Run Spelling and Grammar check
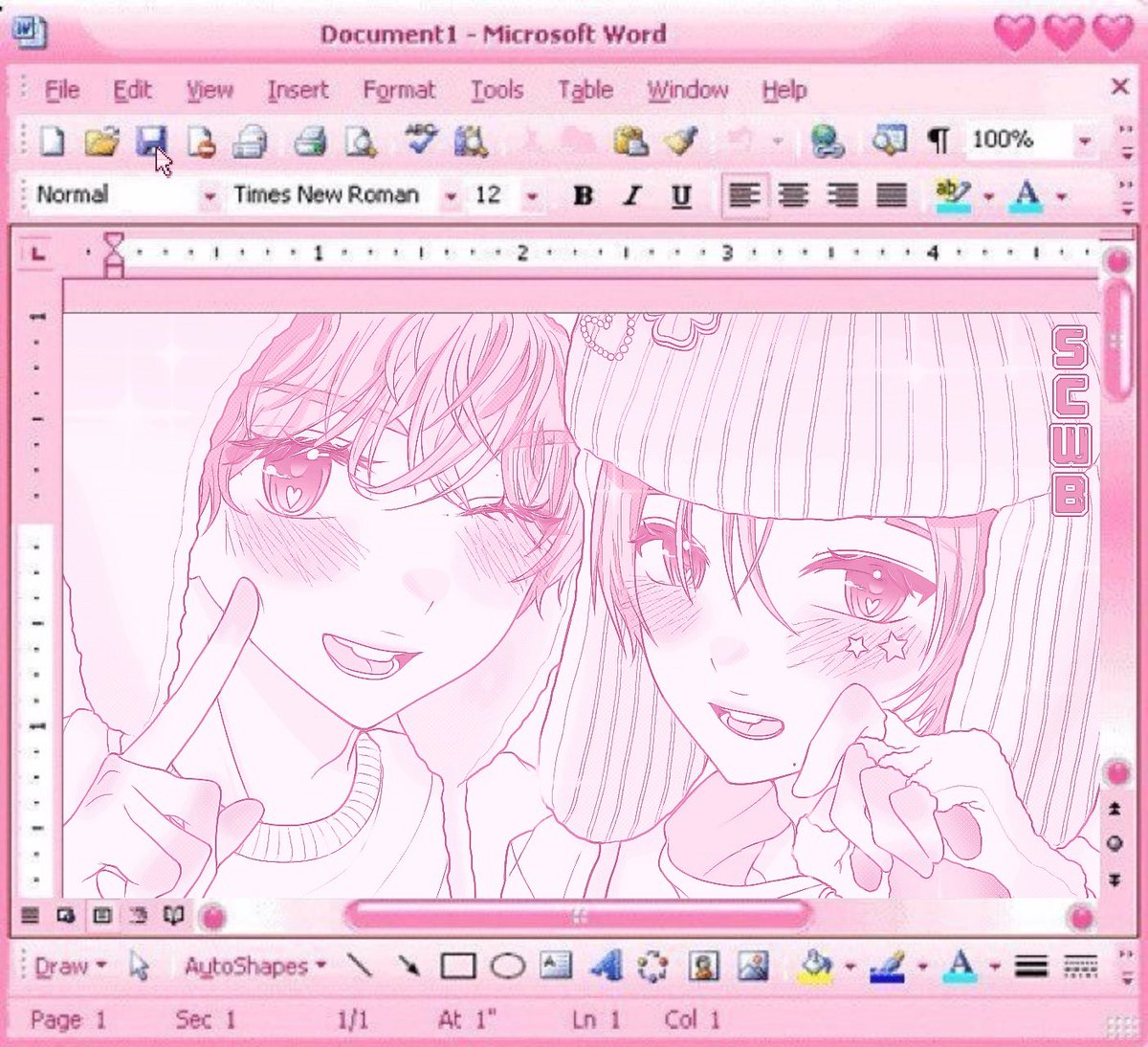The image size is (1148, 1047). tap(420, 140)
